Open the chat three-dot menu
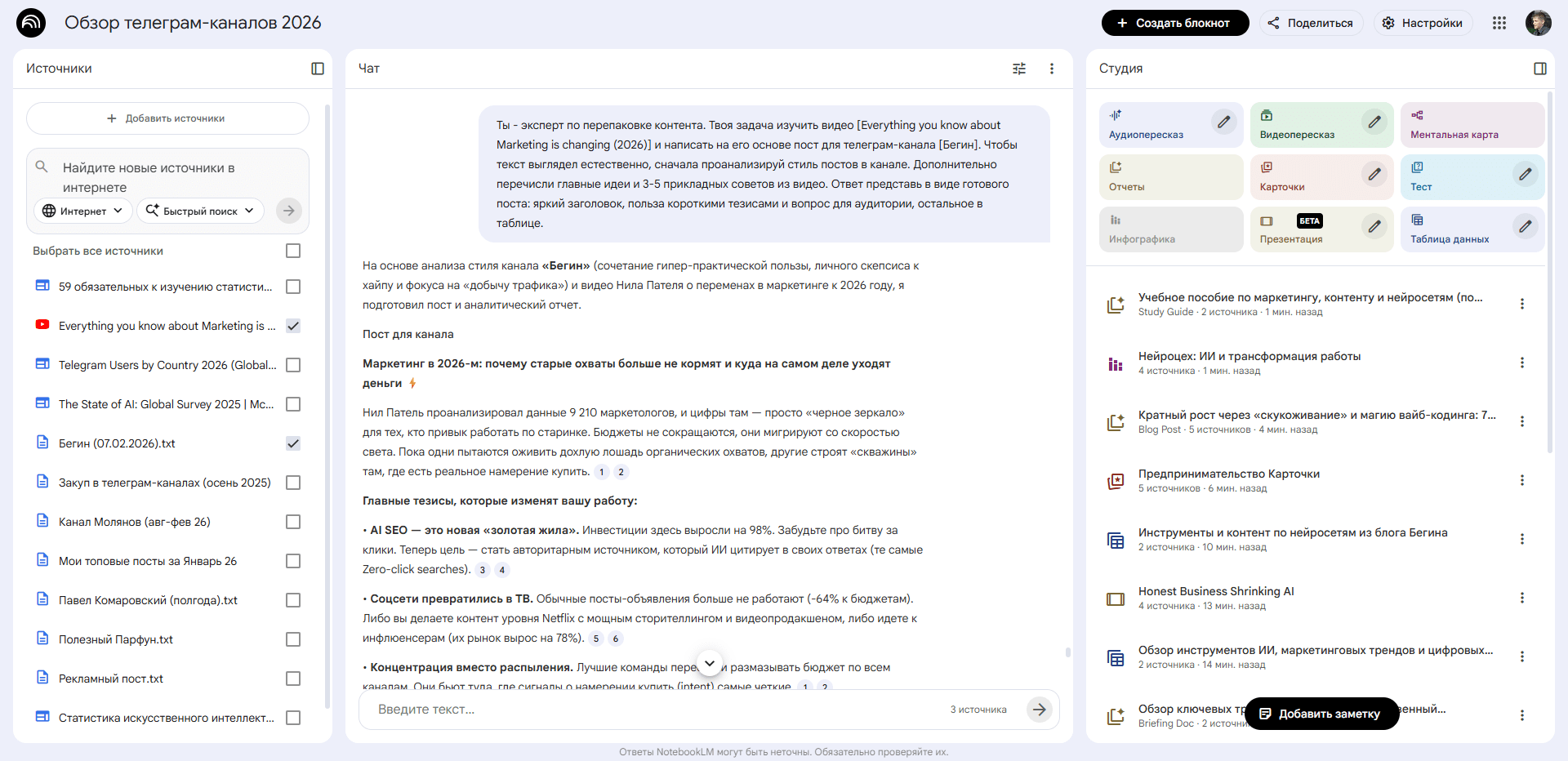This screenshot has width=1568, height=761. [x=1051, y=69]
